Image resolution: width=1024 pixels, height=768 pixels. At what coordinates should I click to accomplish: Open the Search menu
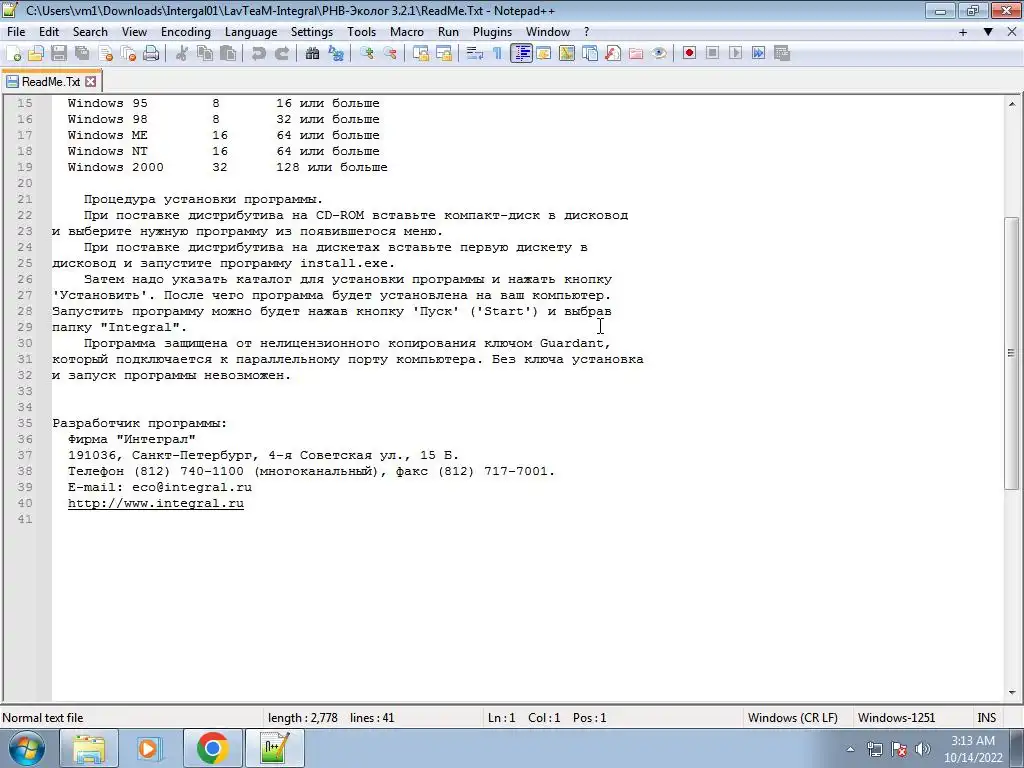(x=90, y=32)
